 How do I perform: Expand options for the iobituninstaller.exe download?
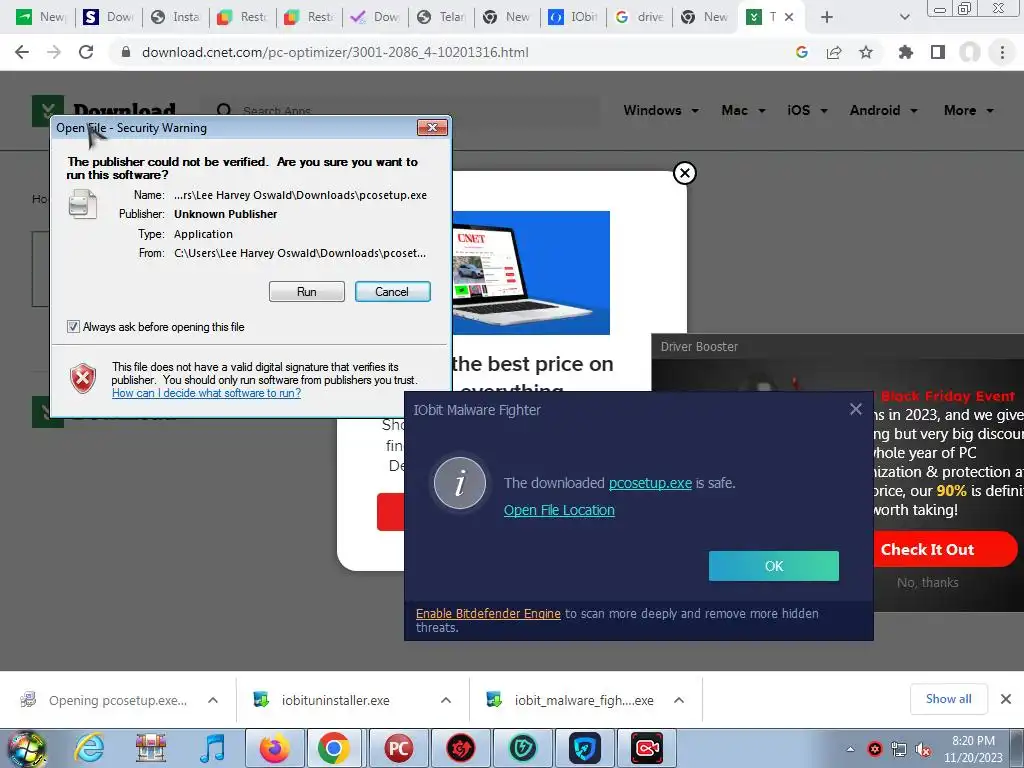point(446,700)
